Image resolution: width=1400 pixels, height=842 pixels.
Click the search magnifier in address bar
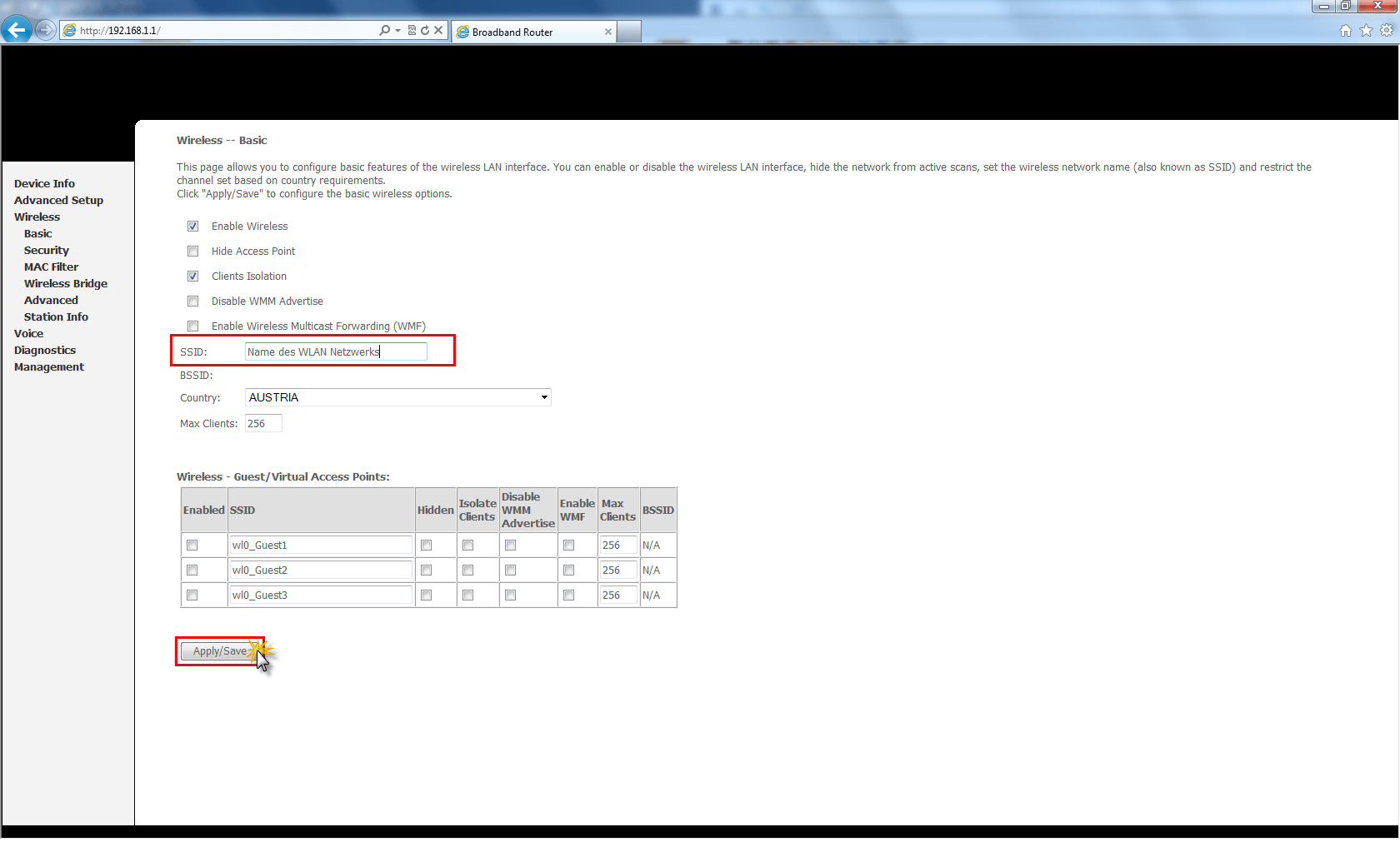point(384,31)
